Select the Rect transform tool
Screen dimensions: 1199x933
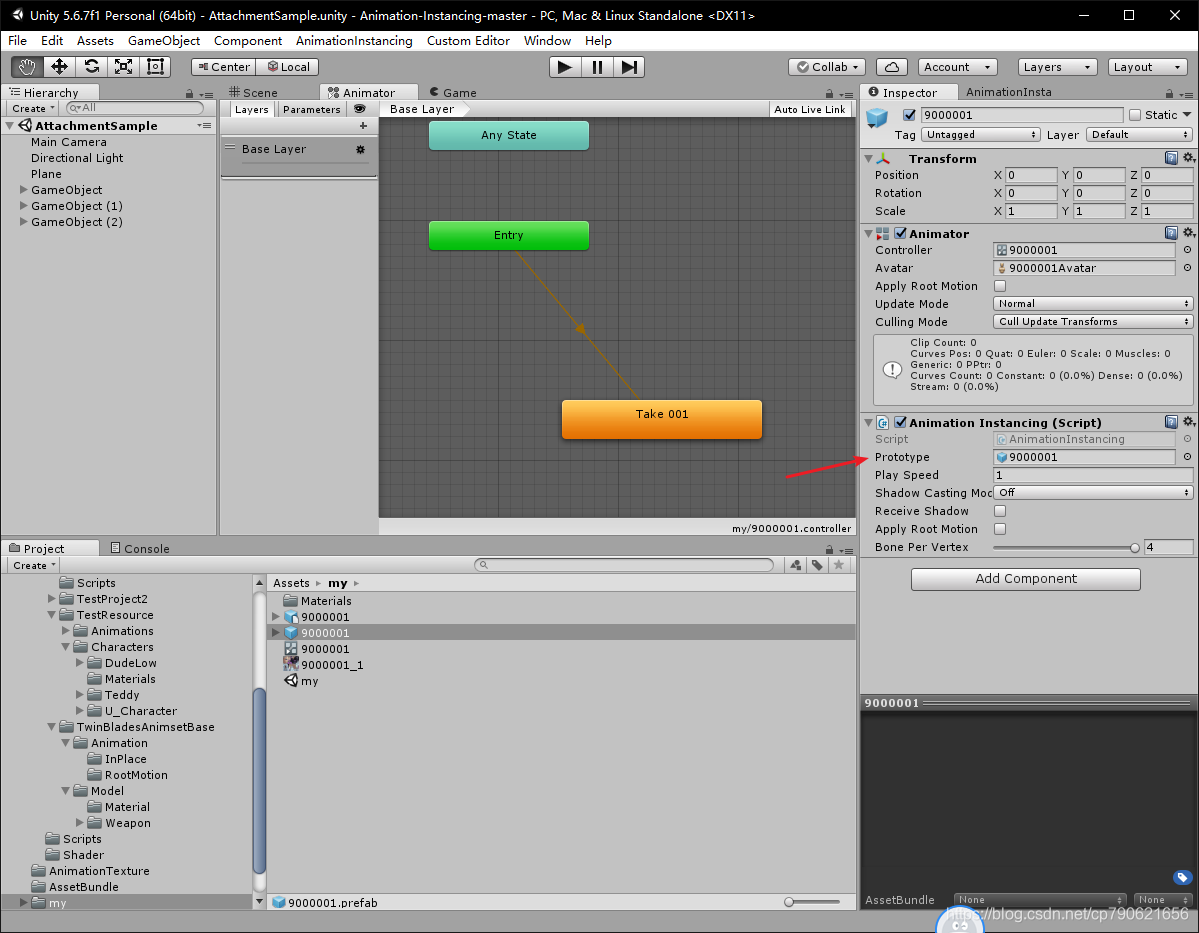[x=153, y=67]
